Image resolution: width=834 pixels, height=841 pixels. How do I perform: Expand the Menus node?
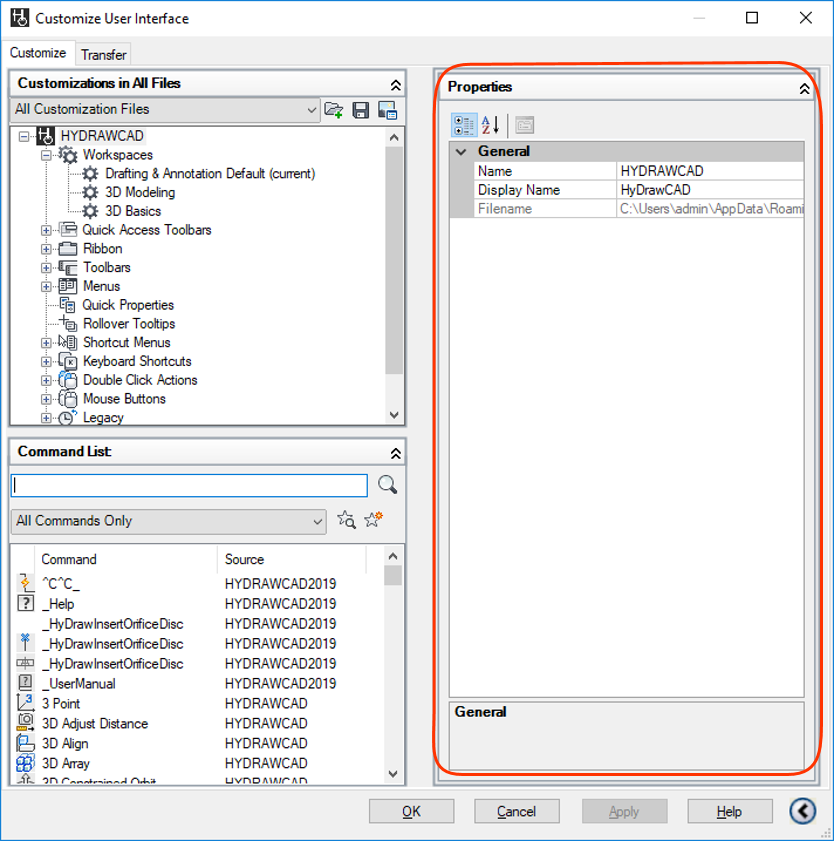click(46, 286)
